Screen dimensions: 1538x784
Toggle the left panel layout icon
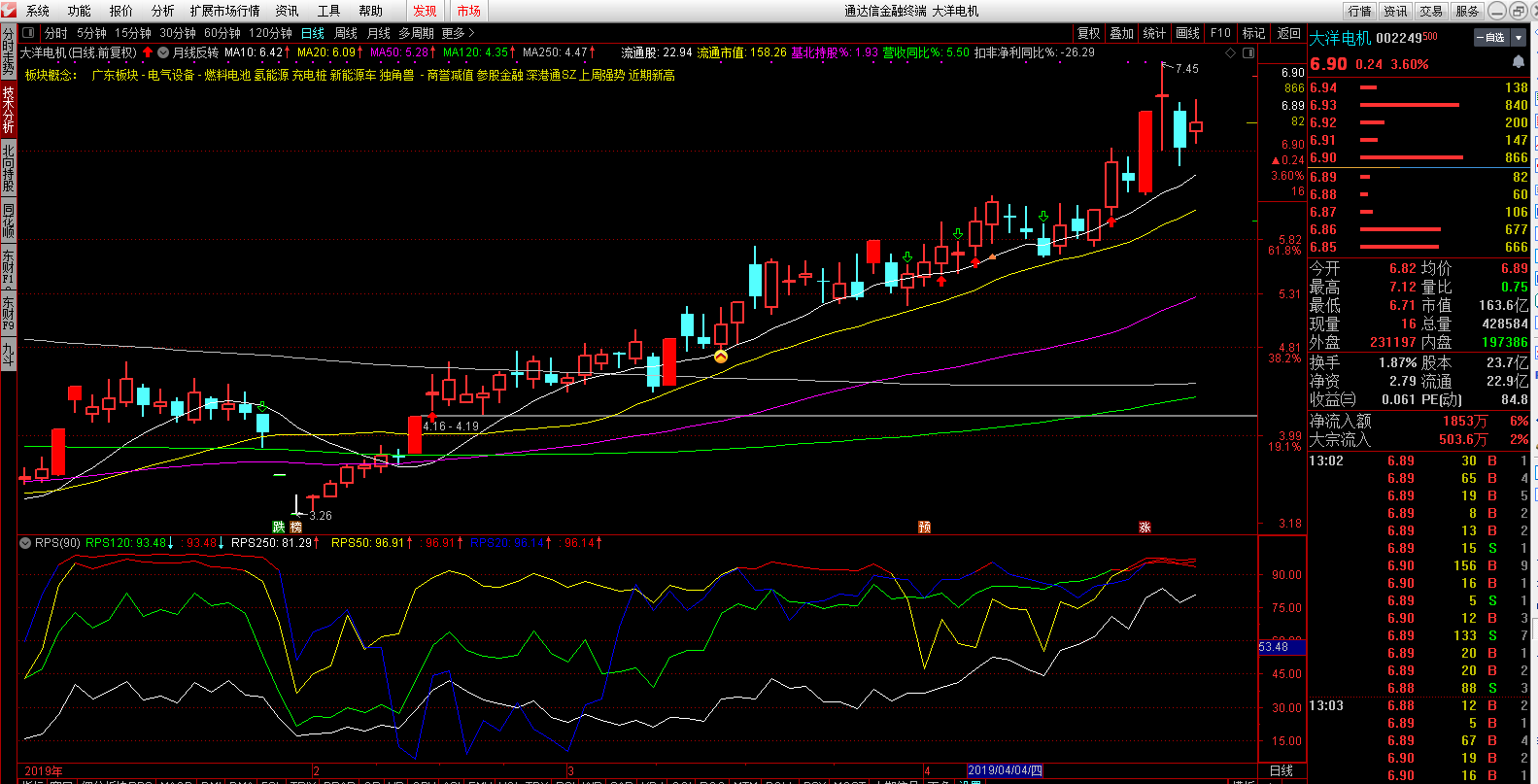point(28,33)
